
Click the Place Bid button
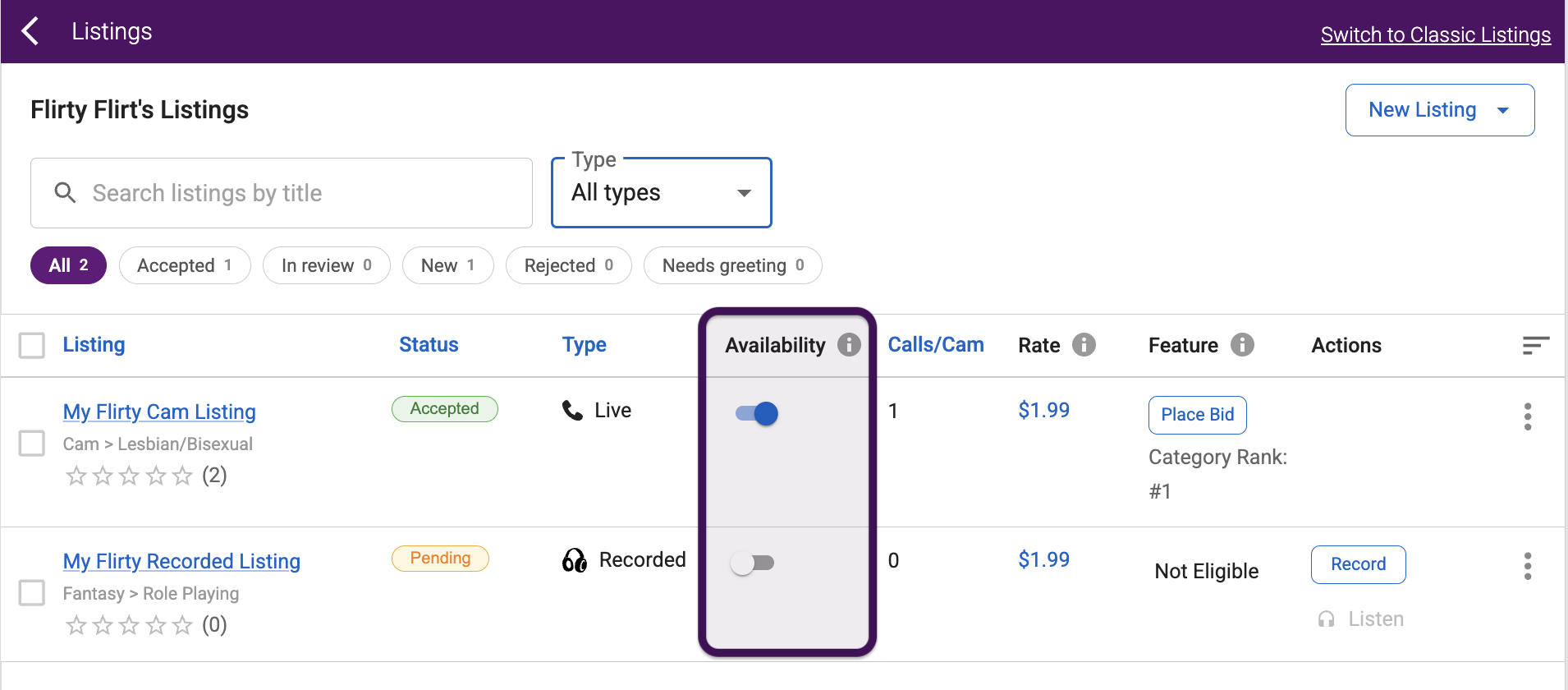tap(1198, 415)
